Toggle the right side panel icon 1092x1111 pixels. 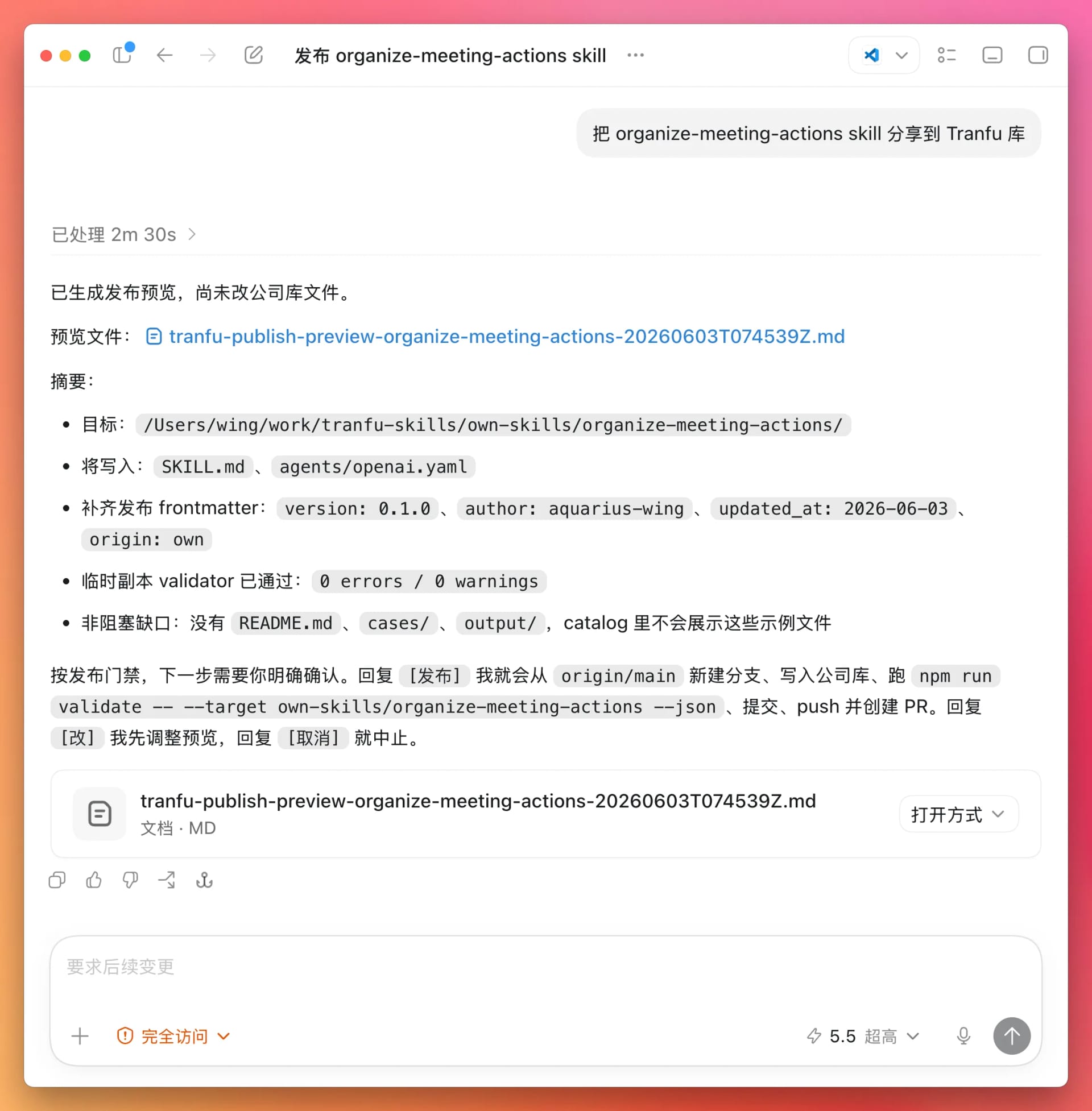pyautogui.click(x=1037, y=55)
